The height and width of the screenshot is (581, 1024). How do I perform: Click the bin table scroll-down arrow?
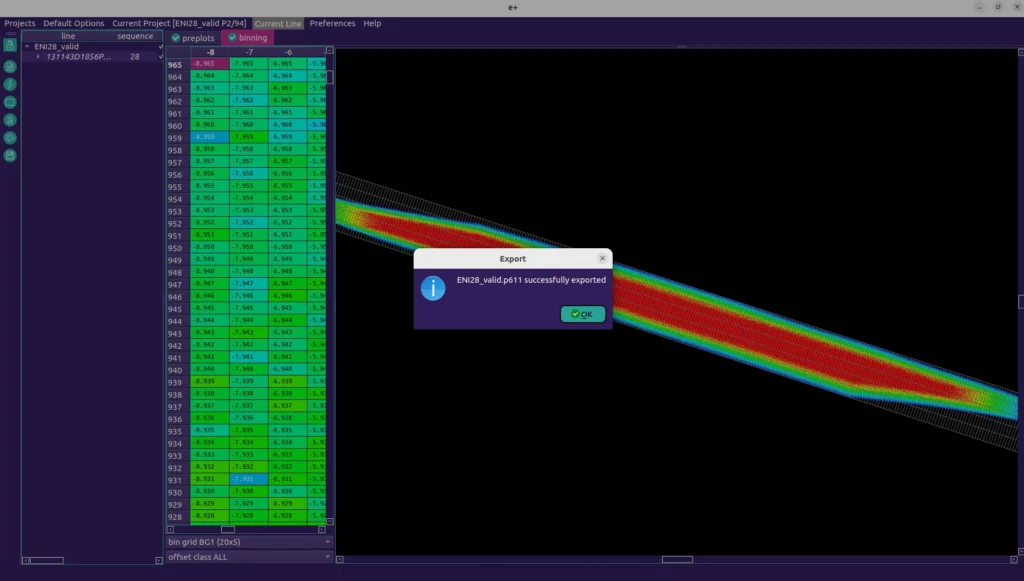329,522
